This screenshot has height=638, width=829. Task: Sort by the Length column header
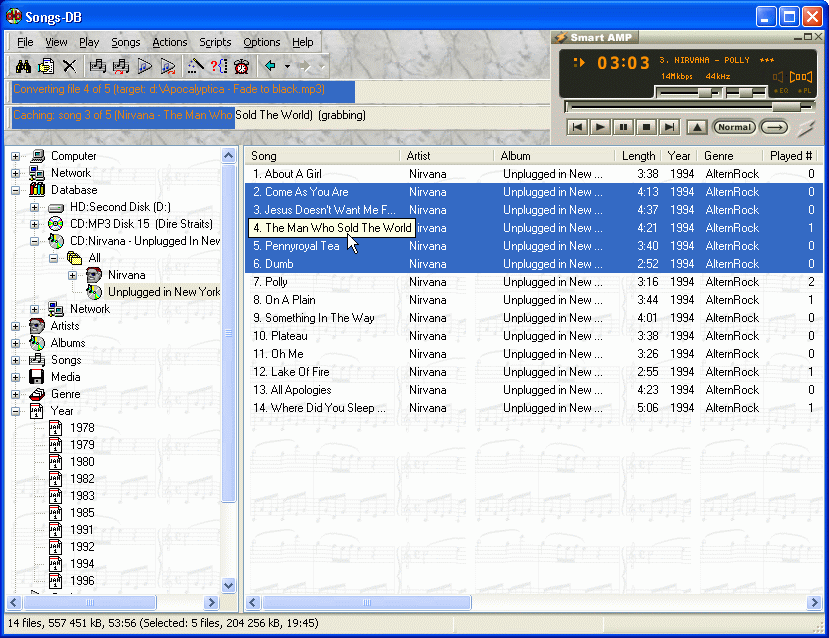[638, 156]
